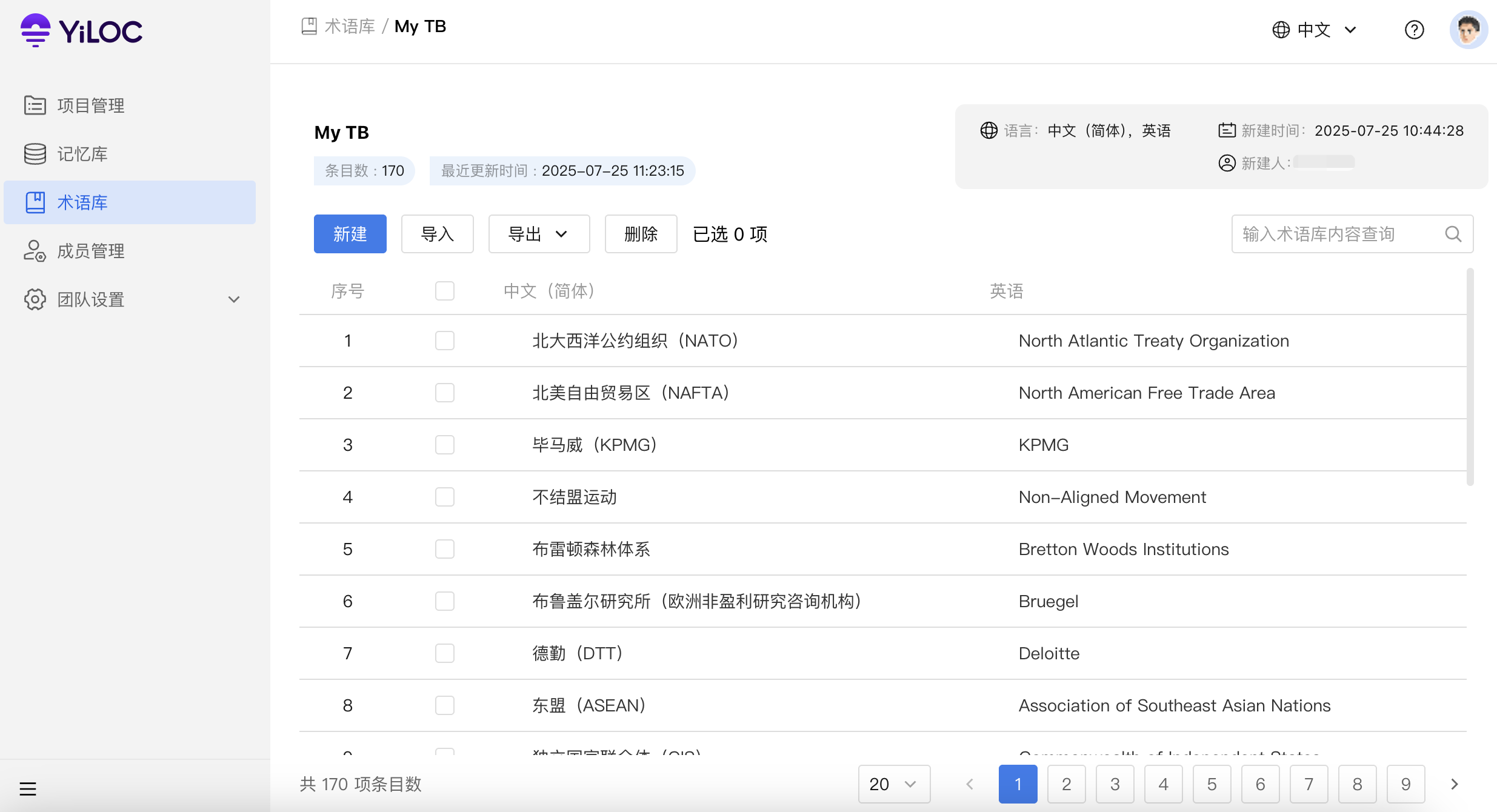Viewport: 1497px width, 812px height.
Task: Open the 导出 export dropdown
Action: (x=539, y=234)
